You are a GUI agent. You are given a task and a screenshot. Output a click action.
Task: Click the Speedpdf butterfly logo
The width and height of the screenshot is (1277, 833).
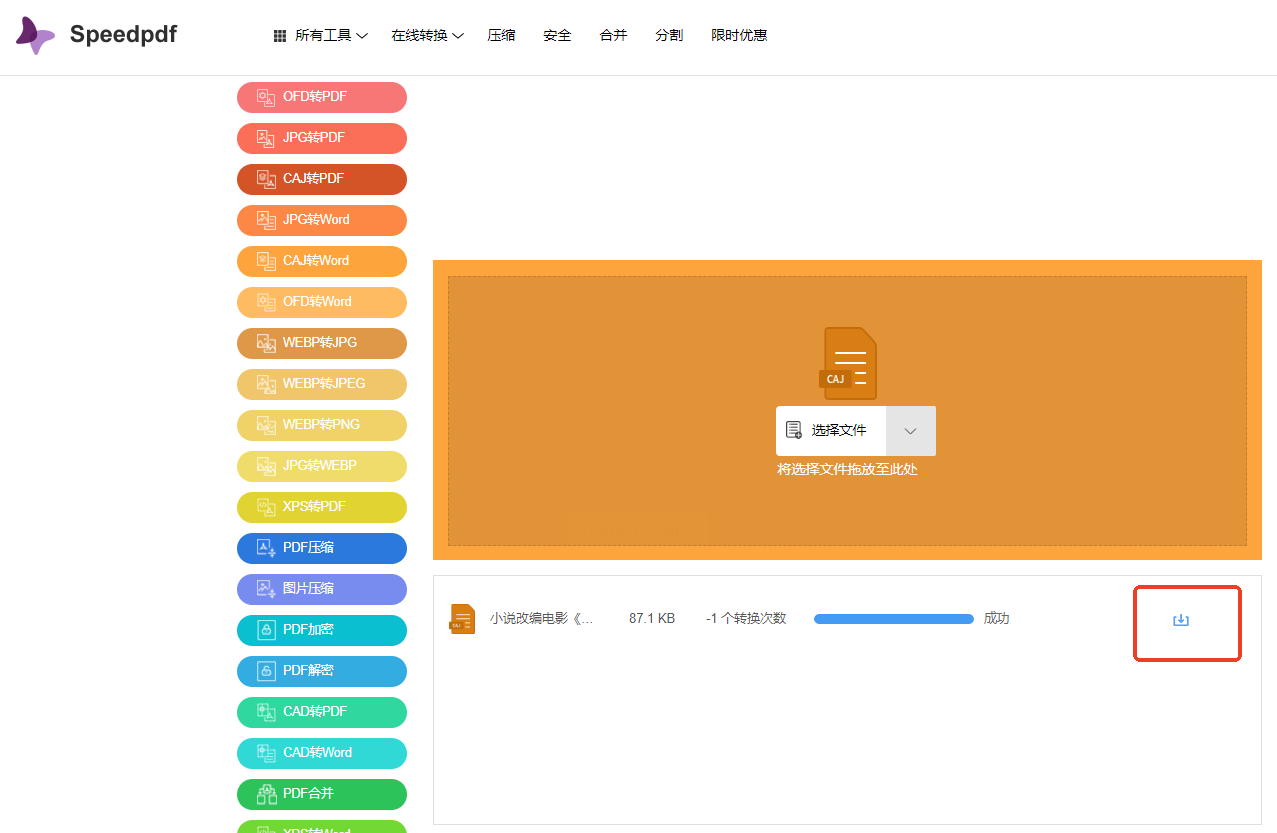tap(36, 35)
